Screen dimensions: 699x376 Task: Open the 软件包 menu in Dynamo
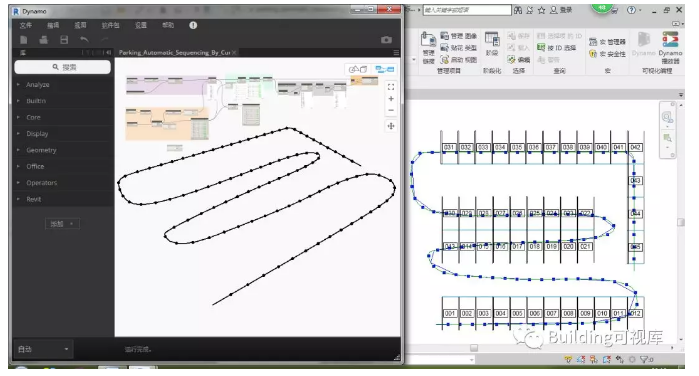pyautogui.click(x=110, y=25)
